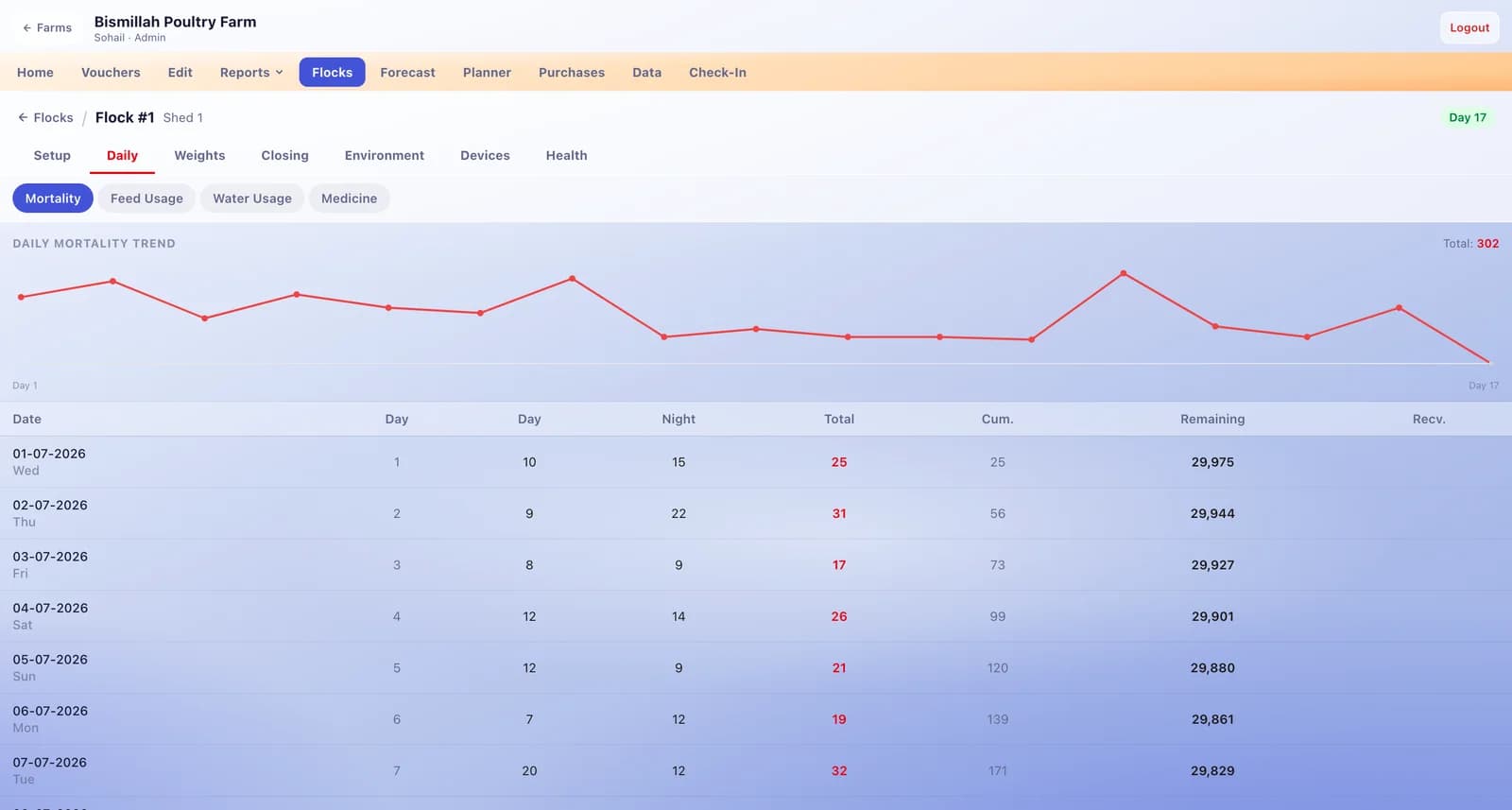Image resolution: width=1512 pixels, height=810 pixels.
Task: Select the Water Usage pill
Action: click(252, 198)
